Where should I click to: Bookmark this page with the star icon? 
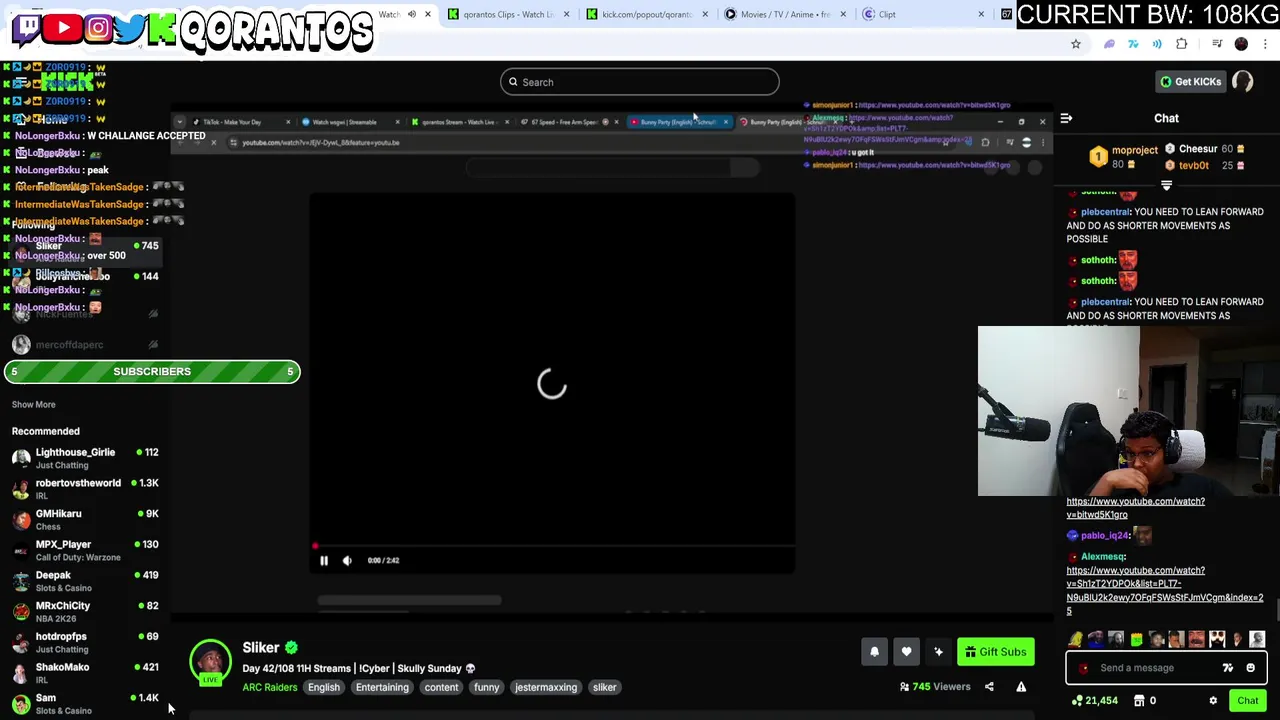coord(1076,44)
